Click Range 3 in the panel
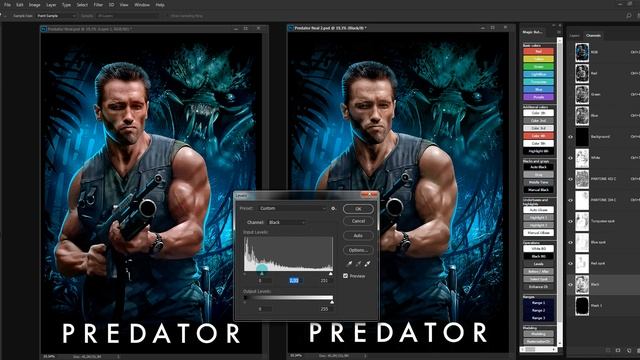The height and width of the screenshot is (360, 640). click(538, 318)
